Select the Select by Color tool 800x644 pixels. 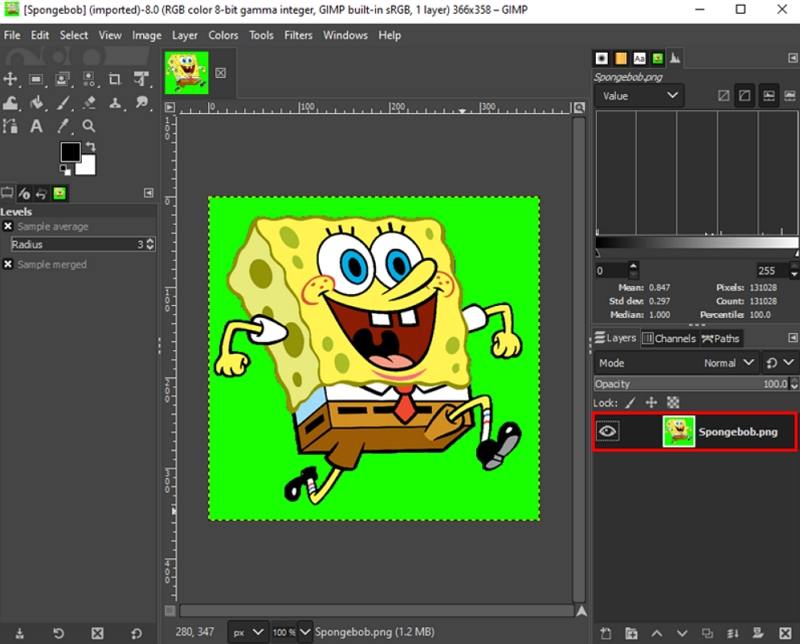click(x=89, y=79)
